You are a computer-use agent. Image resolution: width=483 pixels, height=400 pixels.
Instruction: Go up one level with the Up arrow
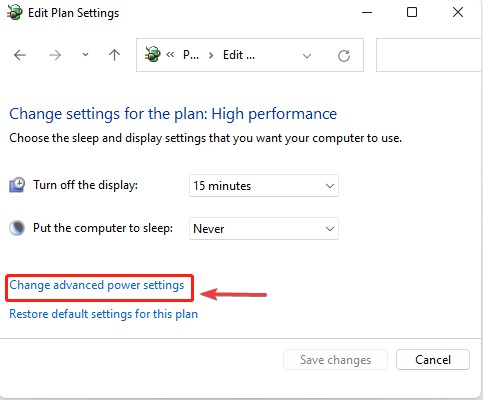click(114, 55)
